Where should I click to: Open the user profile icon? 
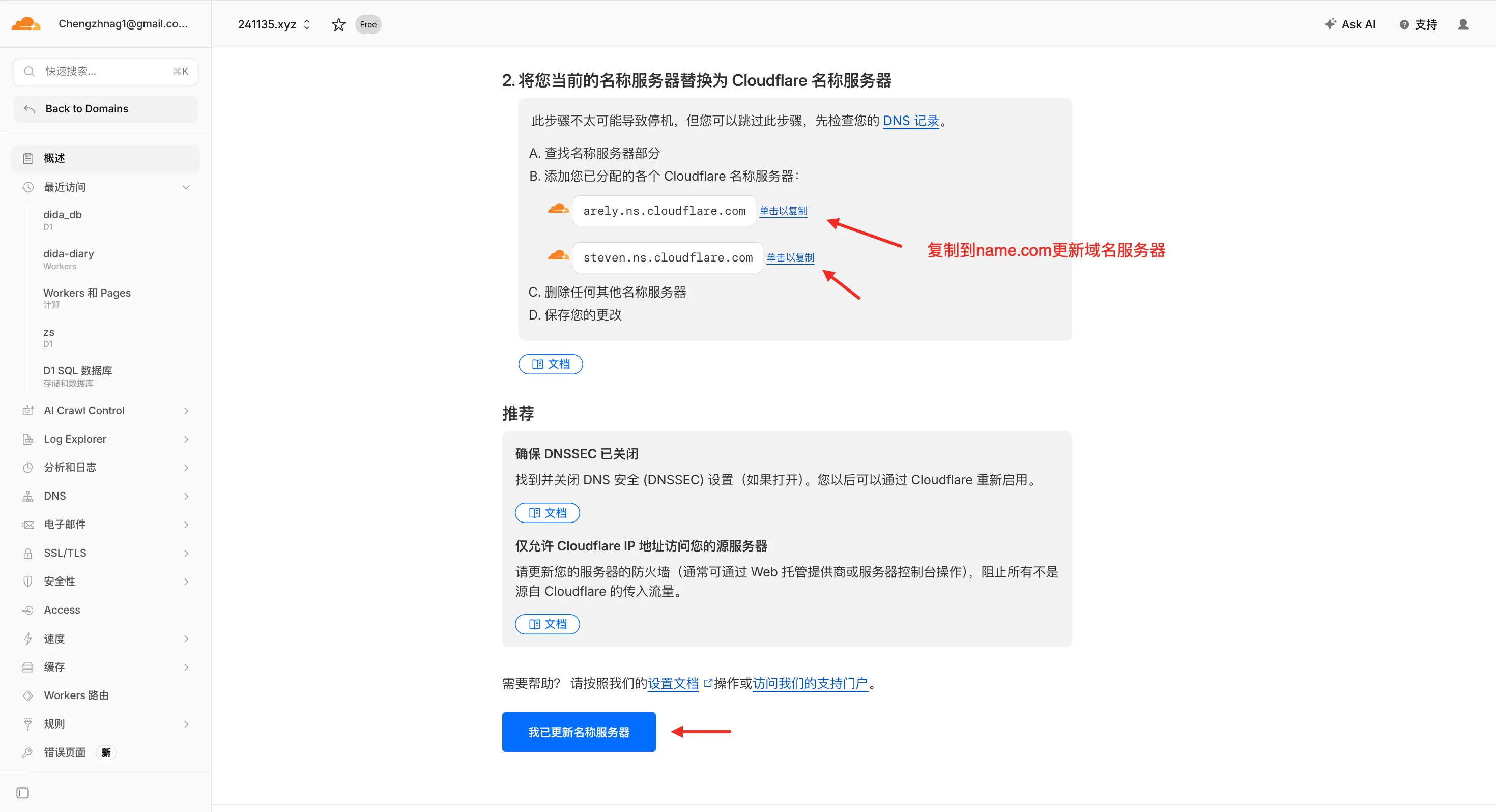click(1463, 24)
